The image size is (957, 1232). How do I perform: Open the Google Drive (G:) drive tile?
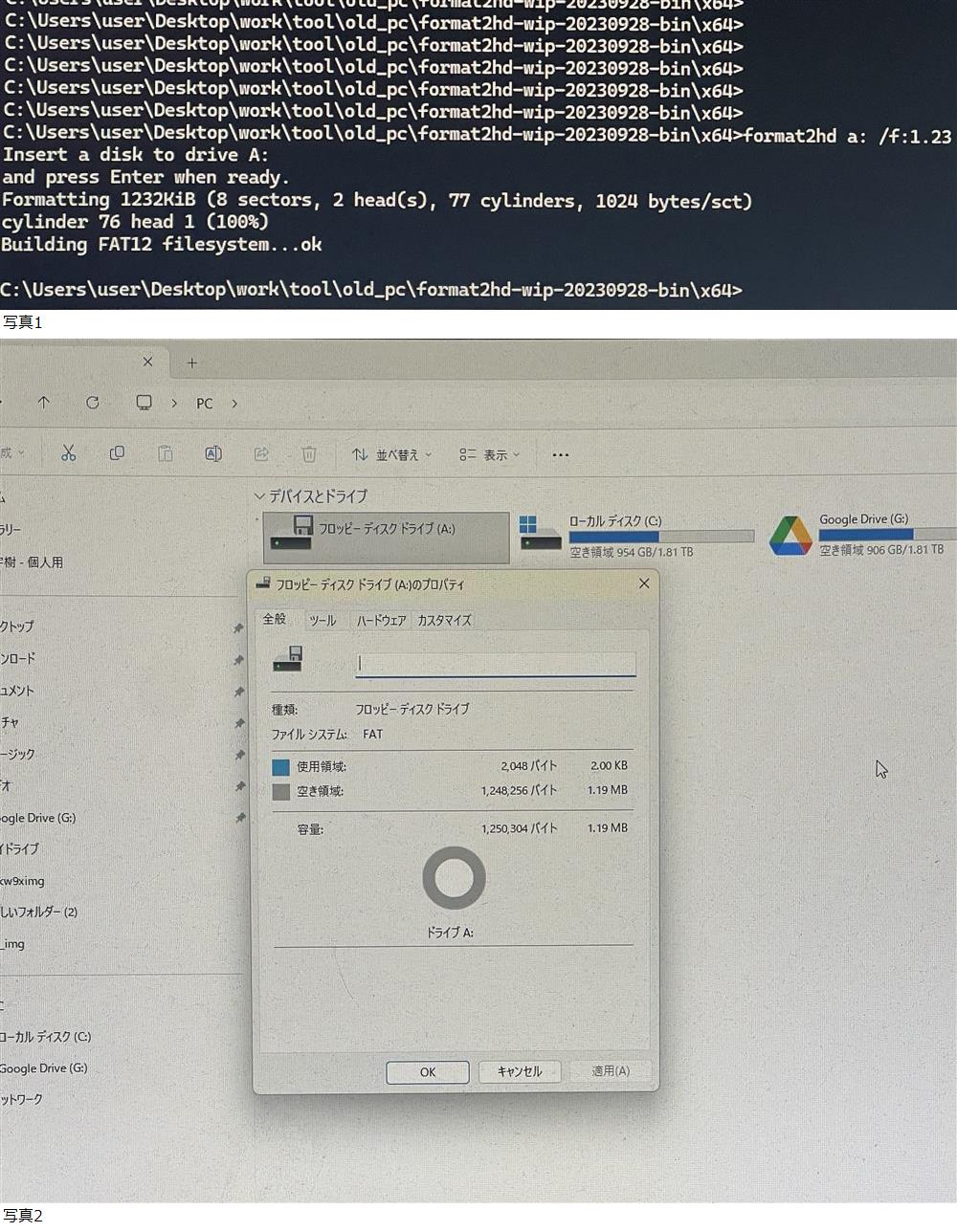click(x=861, y=535)
